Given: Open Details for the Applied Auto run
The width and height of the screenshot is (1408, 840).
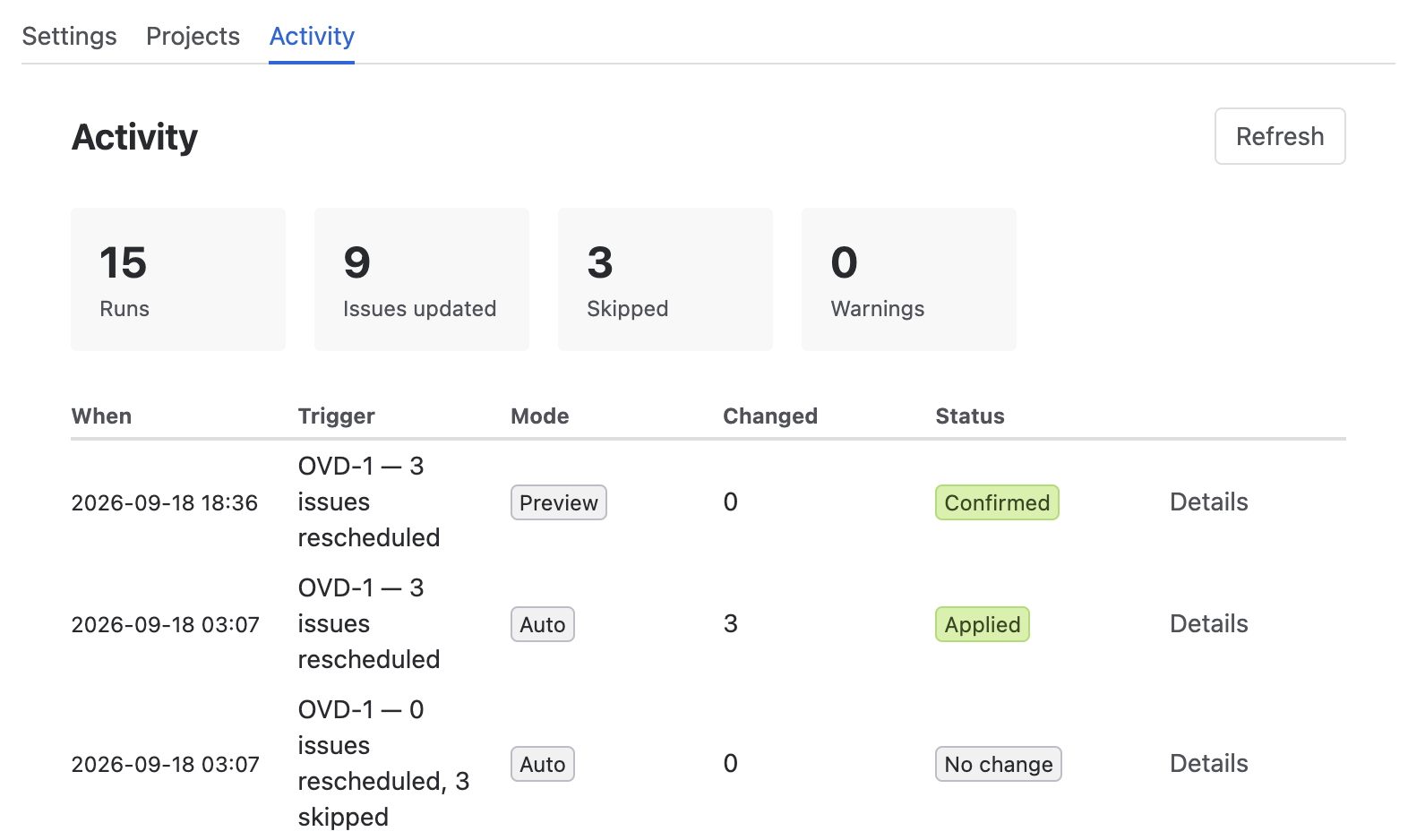Looking at the screenshot, I should pos(1208,623).
